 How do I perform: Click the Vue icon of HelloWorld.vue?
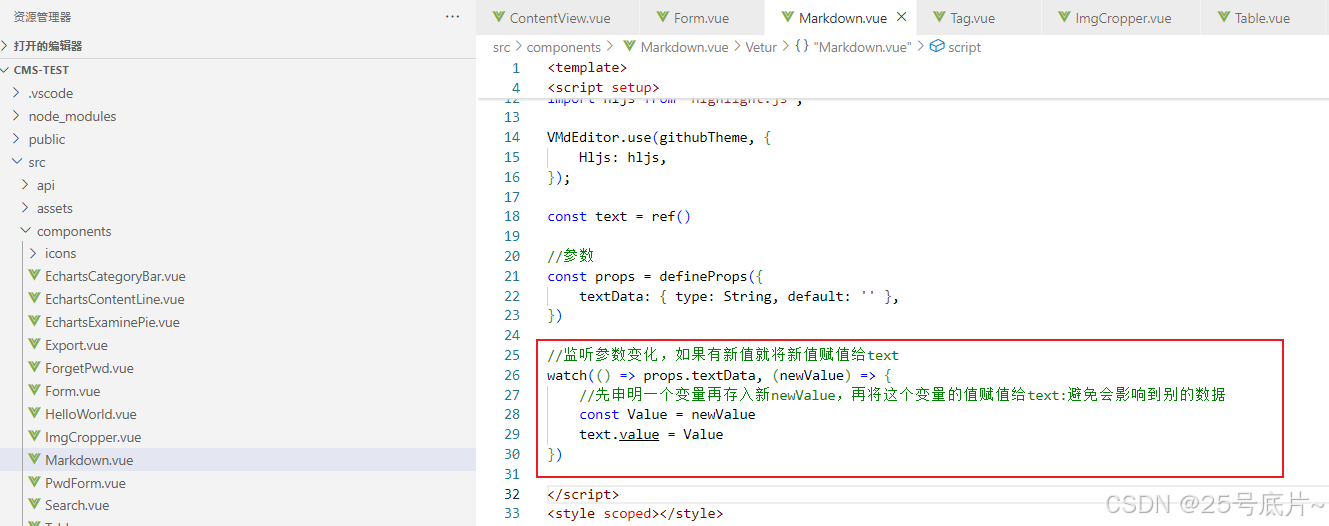click(x=35, y=414)
